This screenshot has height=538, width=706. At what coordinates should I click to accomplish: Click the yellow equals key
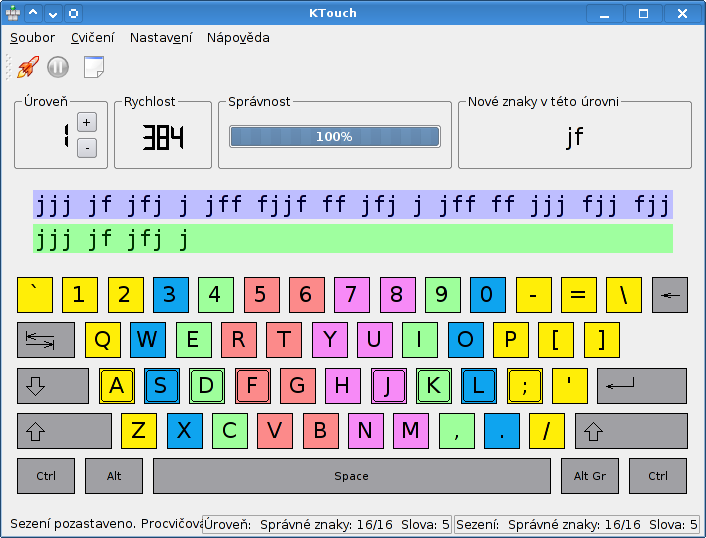579,295
